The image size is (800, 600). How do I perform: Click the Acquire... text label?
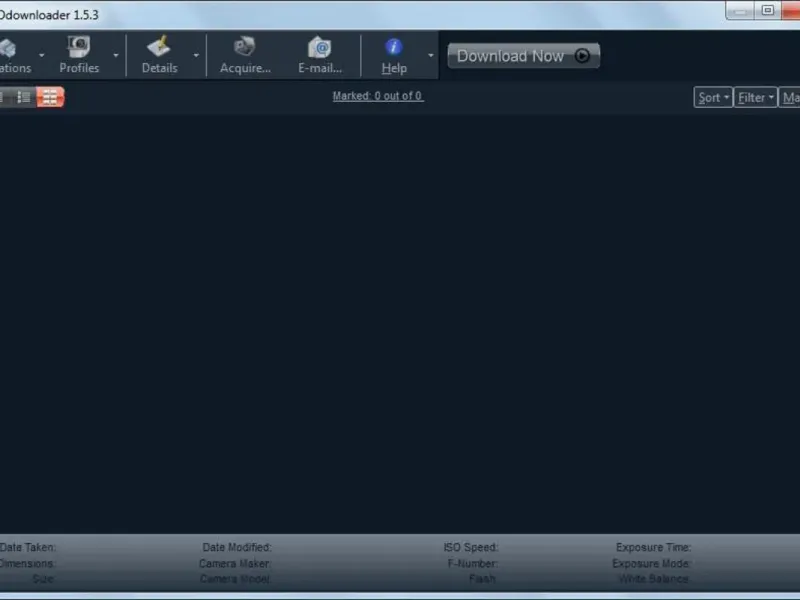point(245,68)
